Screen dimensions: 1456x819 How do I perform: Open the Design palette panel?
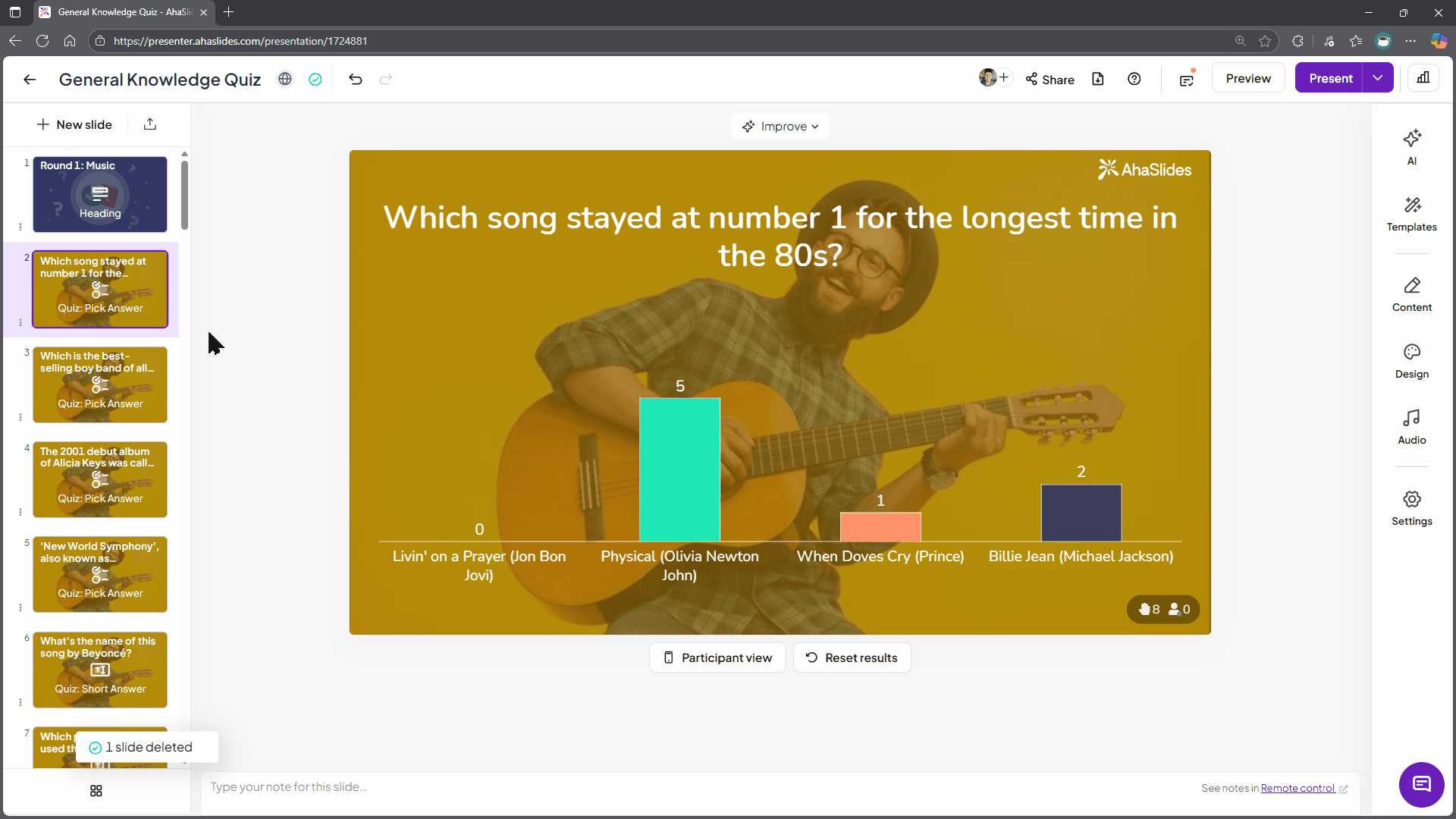1411,360
